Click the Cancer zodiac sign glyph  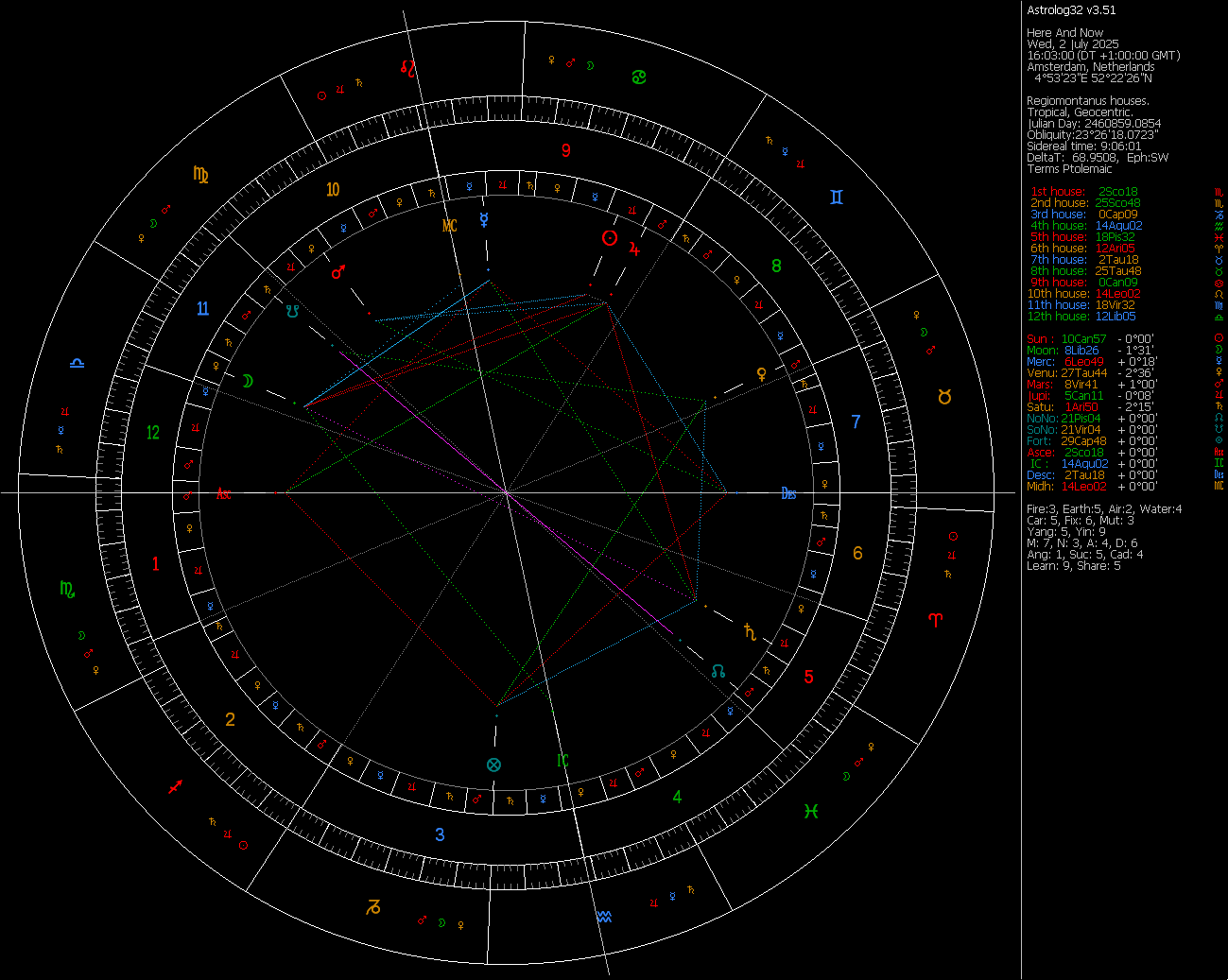click(640, 76)
